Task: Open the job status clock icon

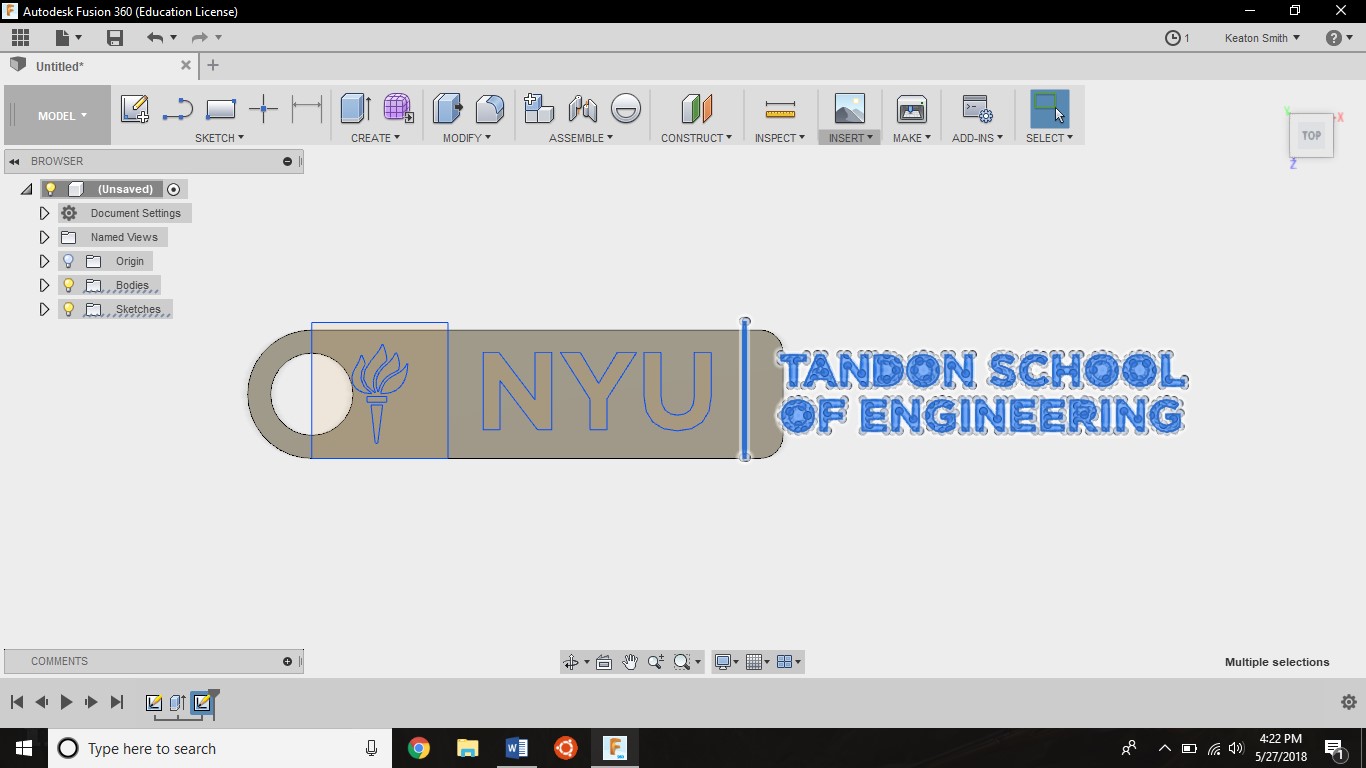Action: [1173, 38]
